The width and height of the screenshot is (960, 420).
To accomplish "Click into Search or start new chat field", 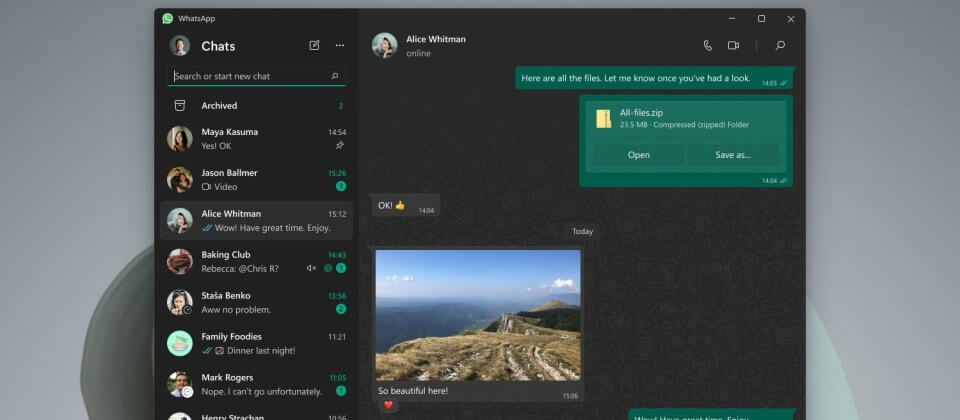I will (257, 76).
